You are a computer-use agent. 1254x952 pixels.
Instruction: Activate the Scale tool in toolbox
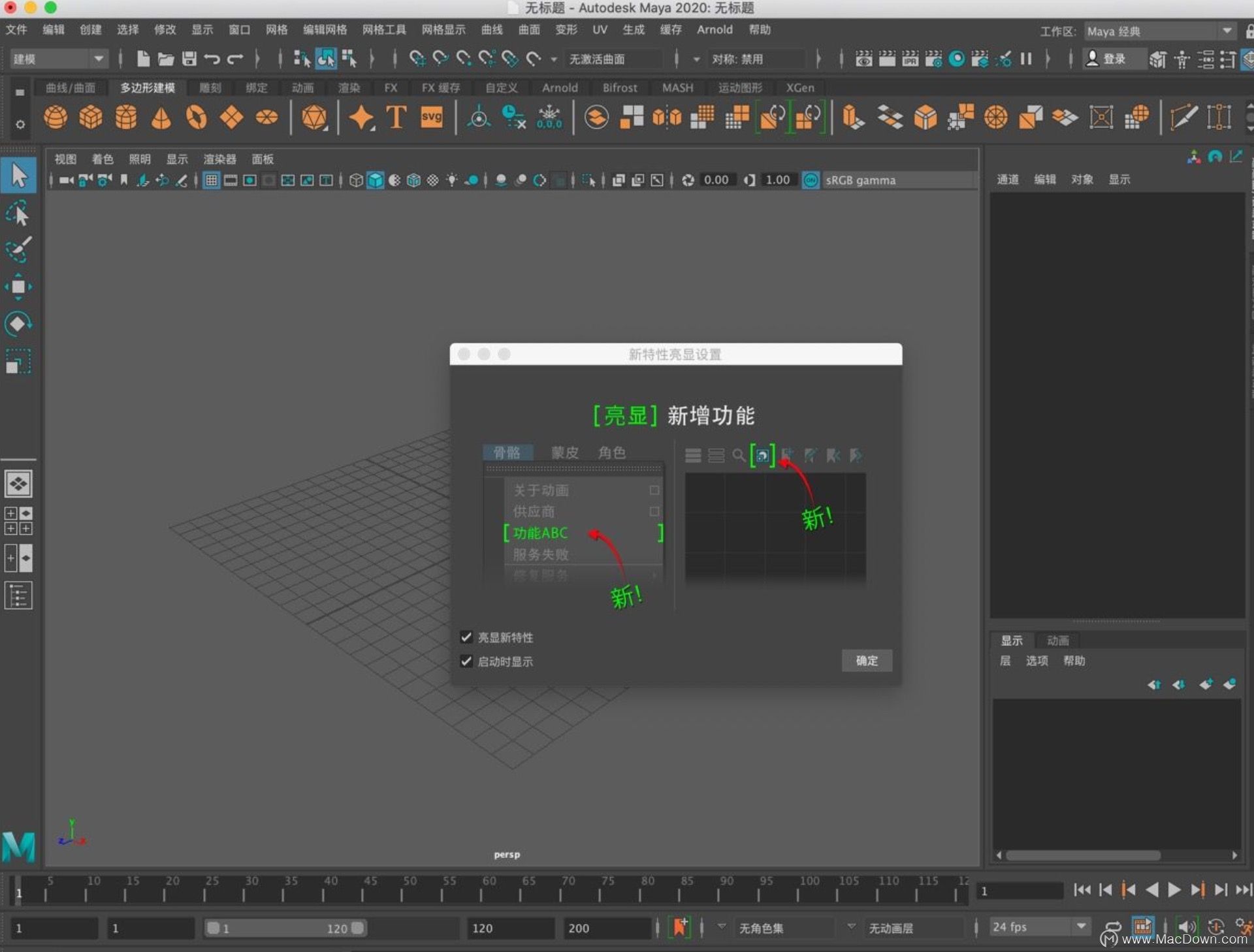point(18,360)
